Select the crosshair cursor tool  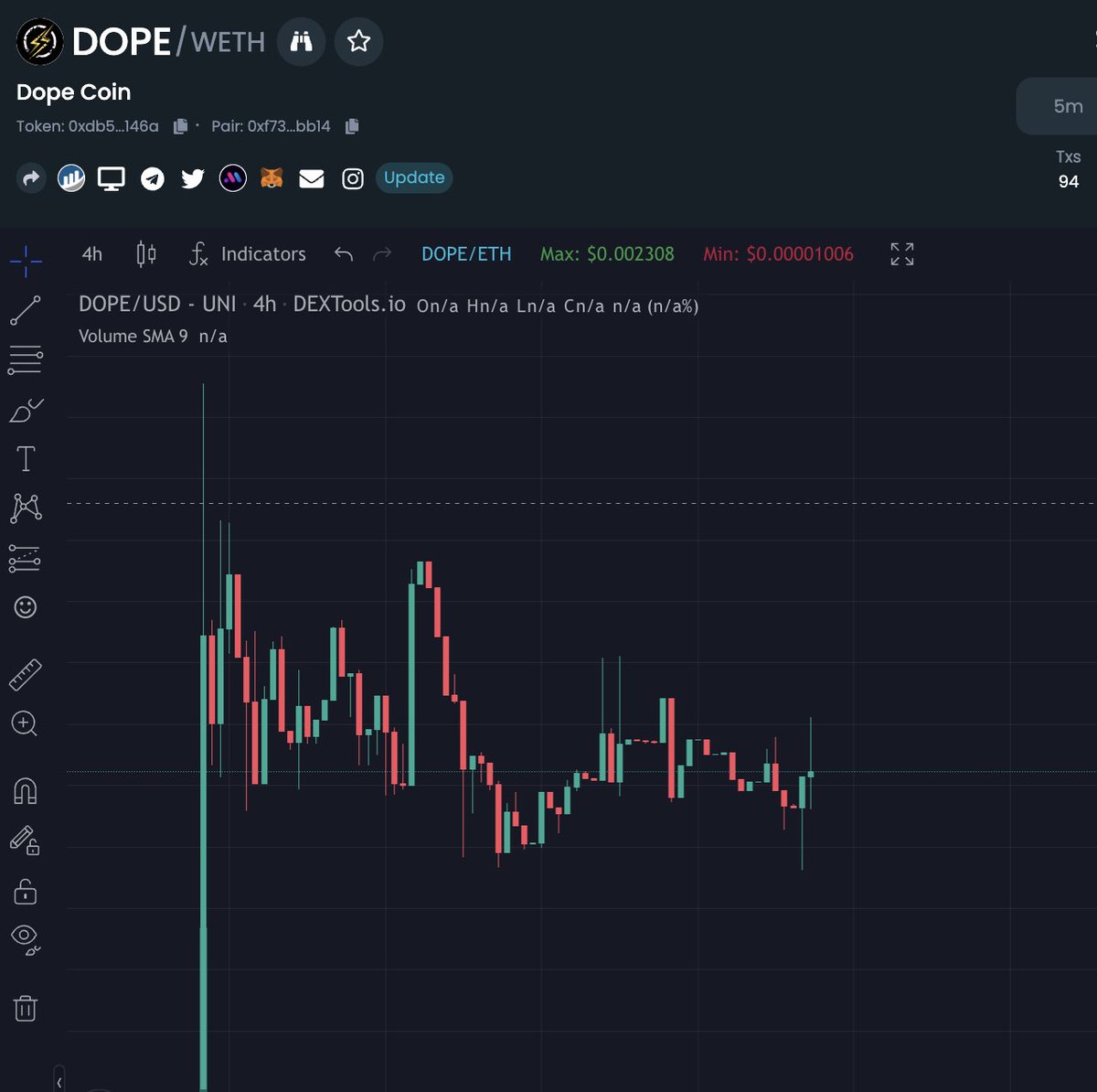click(x=26, y=262)
